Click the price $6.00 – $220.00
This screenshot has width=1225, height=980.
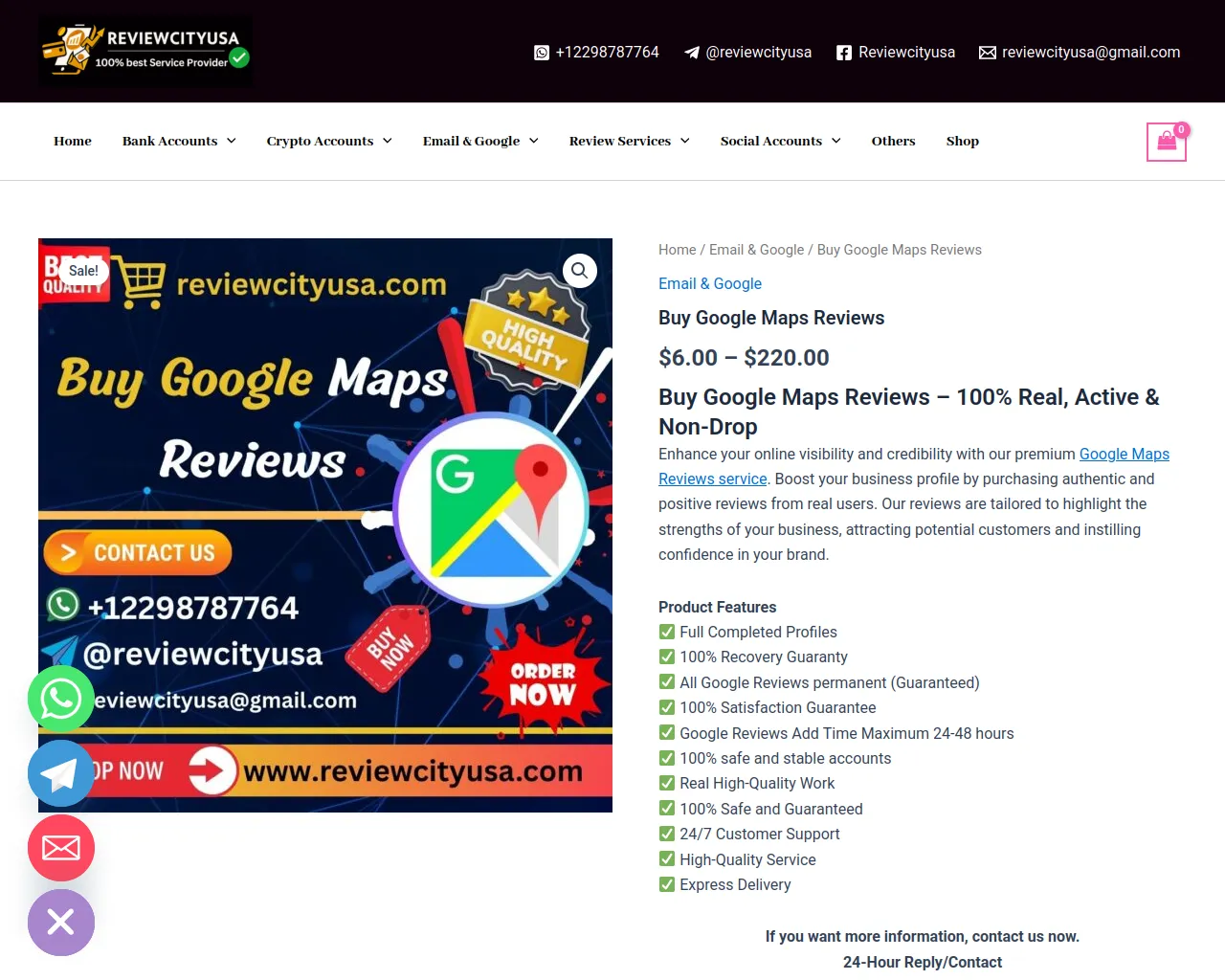point(745,358)
